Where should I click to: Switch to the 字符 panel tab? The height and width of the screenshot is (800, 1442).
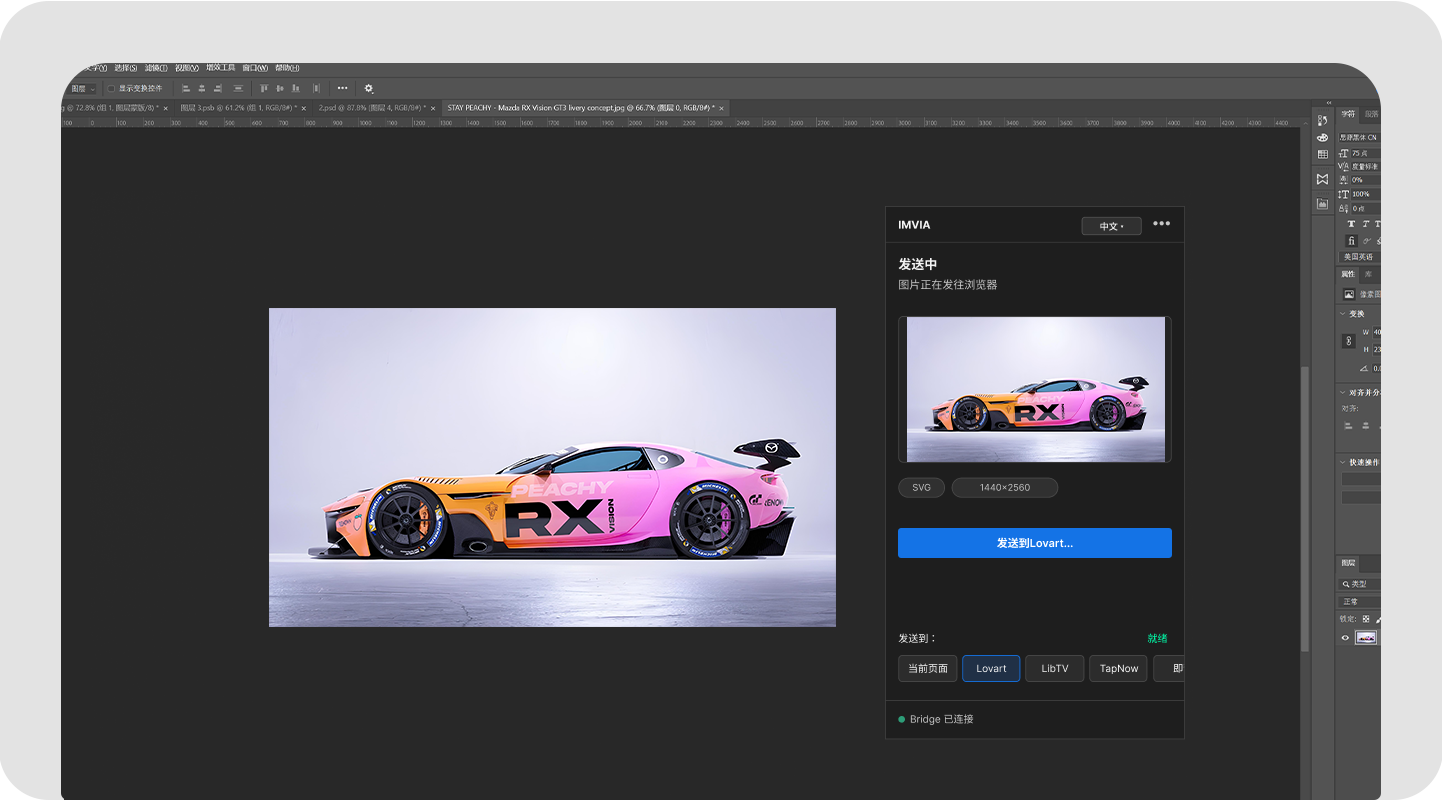tap(1349, 114)
